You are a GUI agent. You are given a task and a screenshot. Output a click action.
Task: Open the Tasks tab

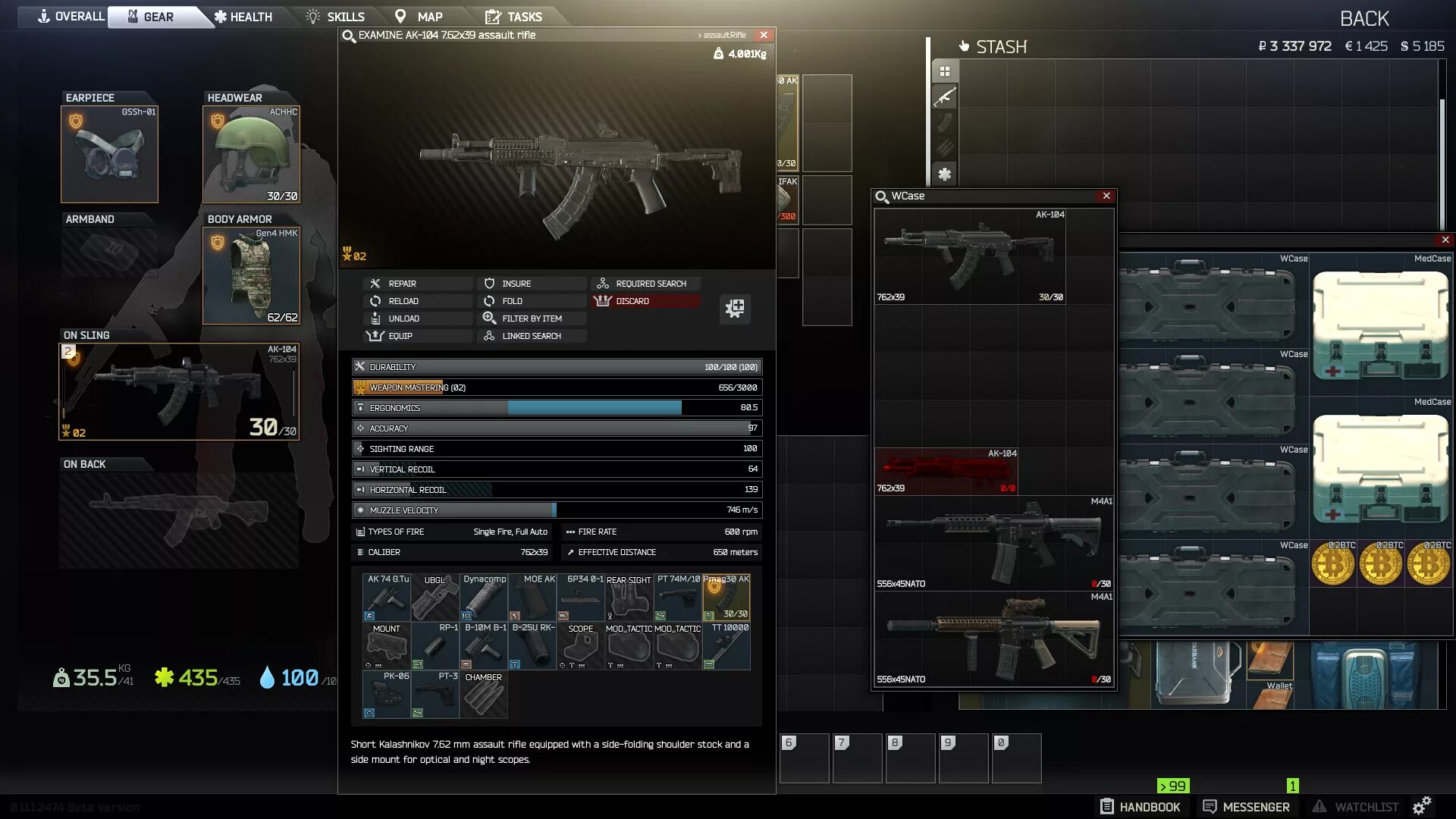[x=513, y=16]
